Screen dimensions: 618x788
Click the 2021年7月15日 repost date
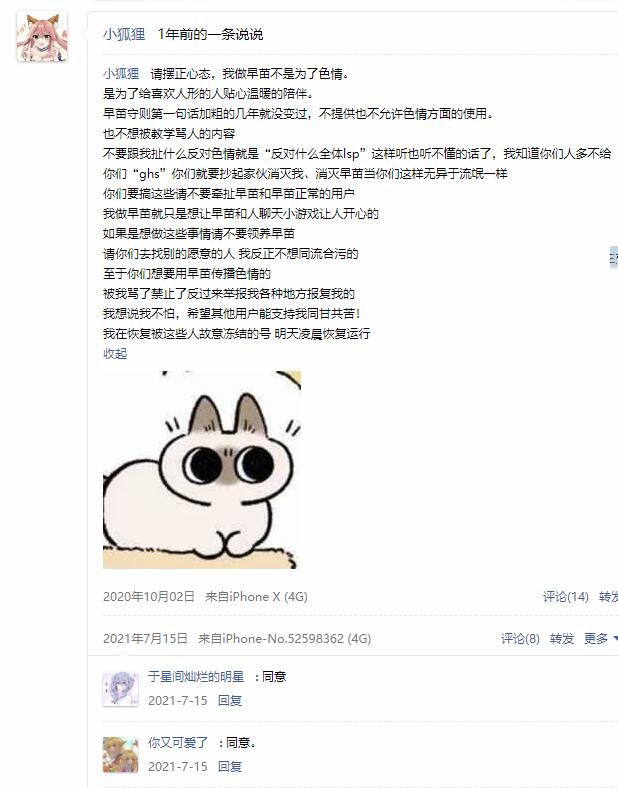[145, 639]
